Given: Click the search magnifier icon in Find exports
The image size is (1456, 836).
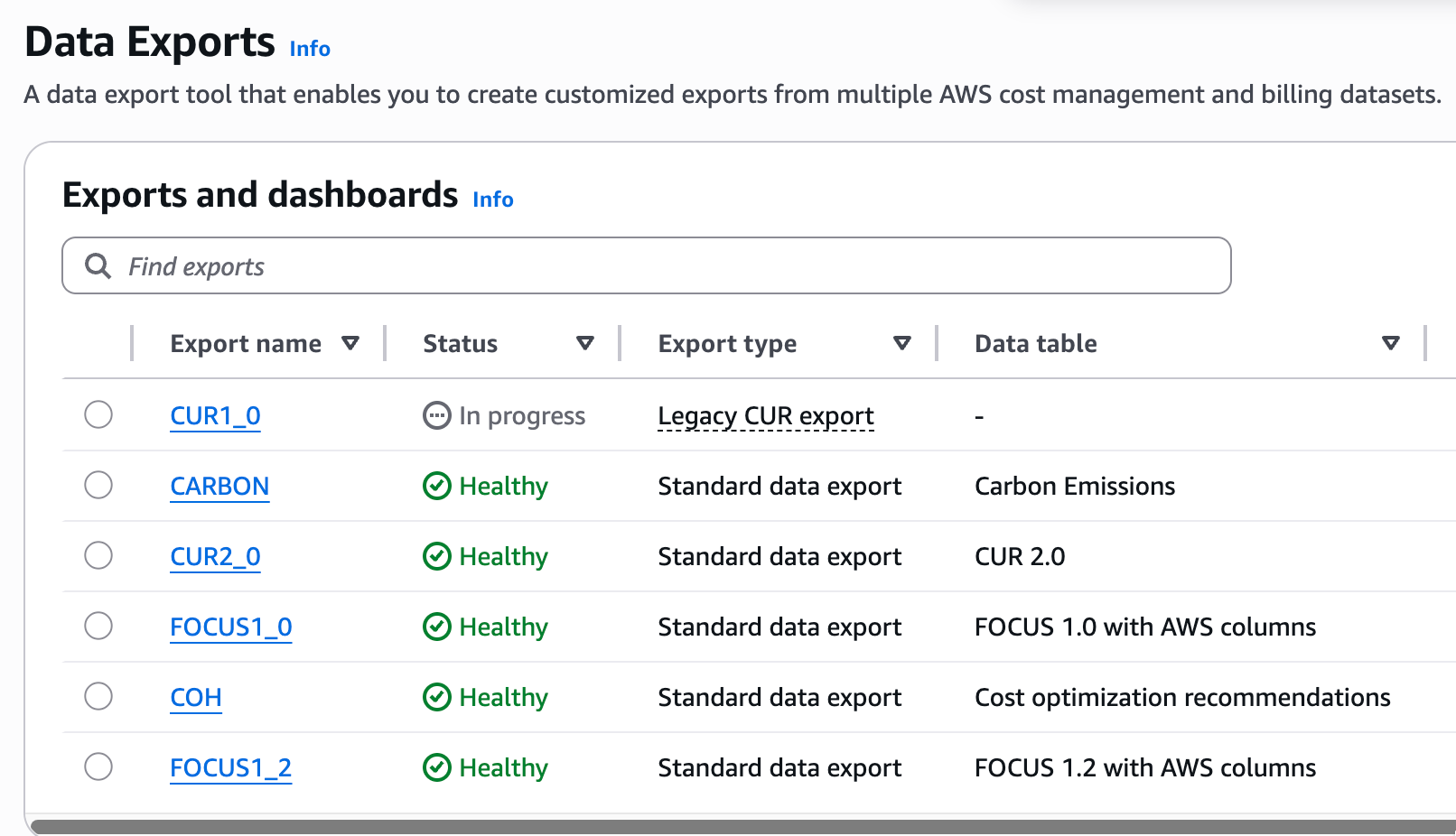Looking at the screenshot, I should (x=98, y=266).
